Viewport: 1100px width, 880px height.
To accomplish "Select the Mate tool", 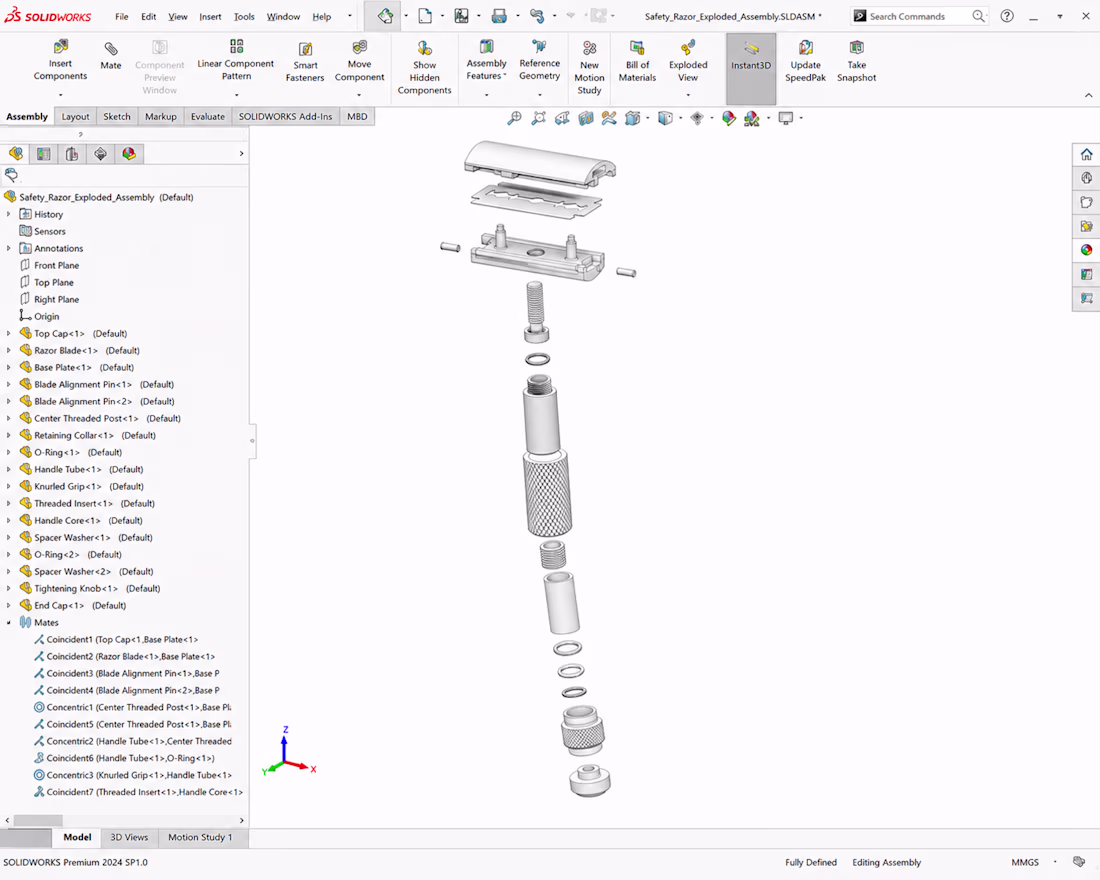I will [111, 55].
